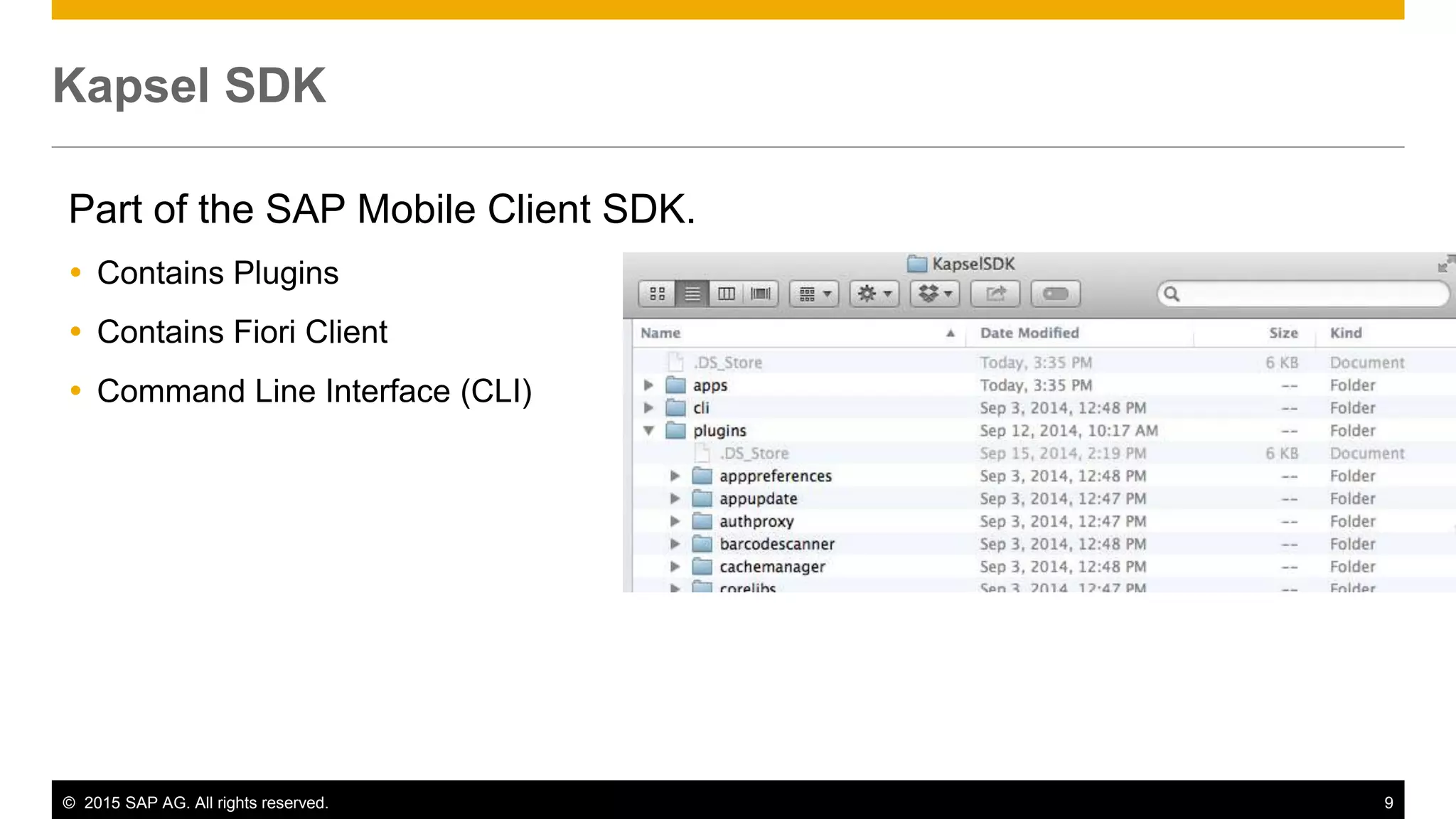The height and width of the screenshot is (819, 1456).
Task: Open the item arrangement dropdown
Action: (815, 294)
